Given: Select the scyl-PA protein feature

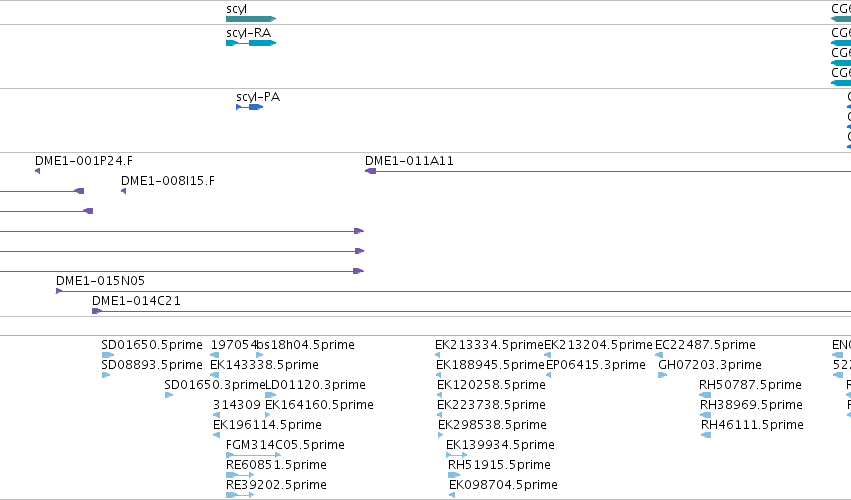Looking at the screenshot, I should (x=250, y=107).
